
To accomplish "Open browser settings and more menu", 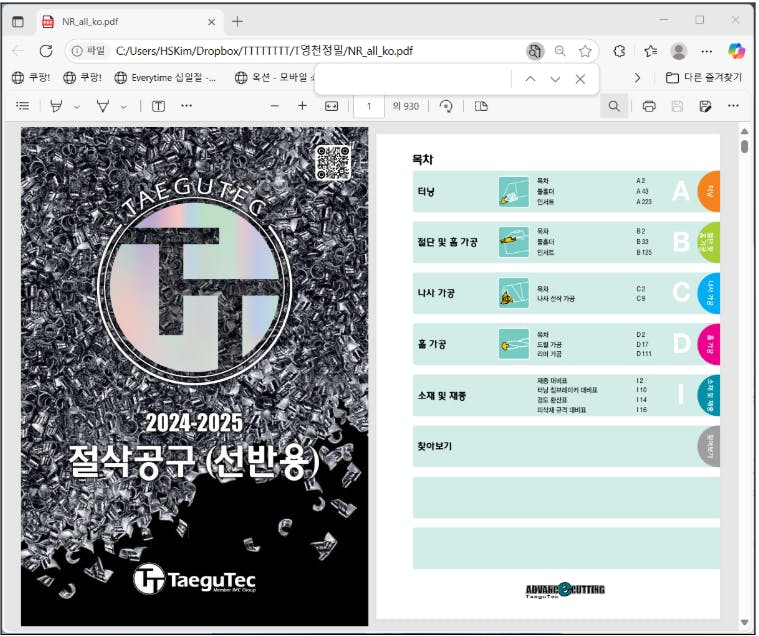I will [706, 51].
